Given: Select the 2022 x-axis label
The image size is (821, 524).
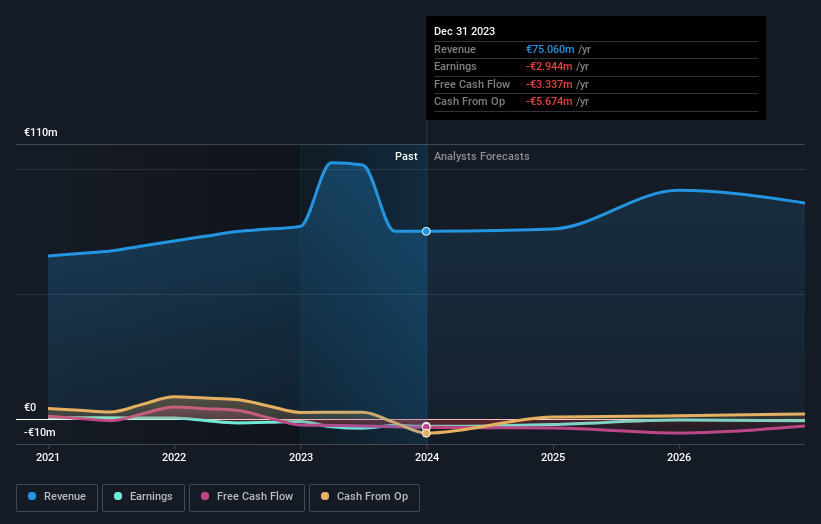Looking at the screenshot, I should click(174, 457).
